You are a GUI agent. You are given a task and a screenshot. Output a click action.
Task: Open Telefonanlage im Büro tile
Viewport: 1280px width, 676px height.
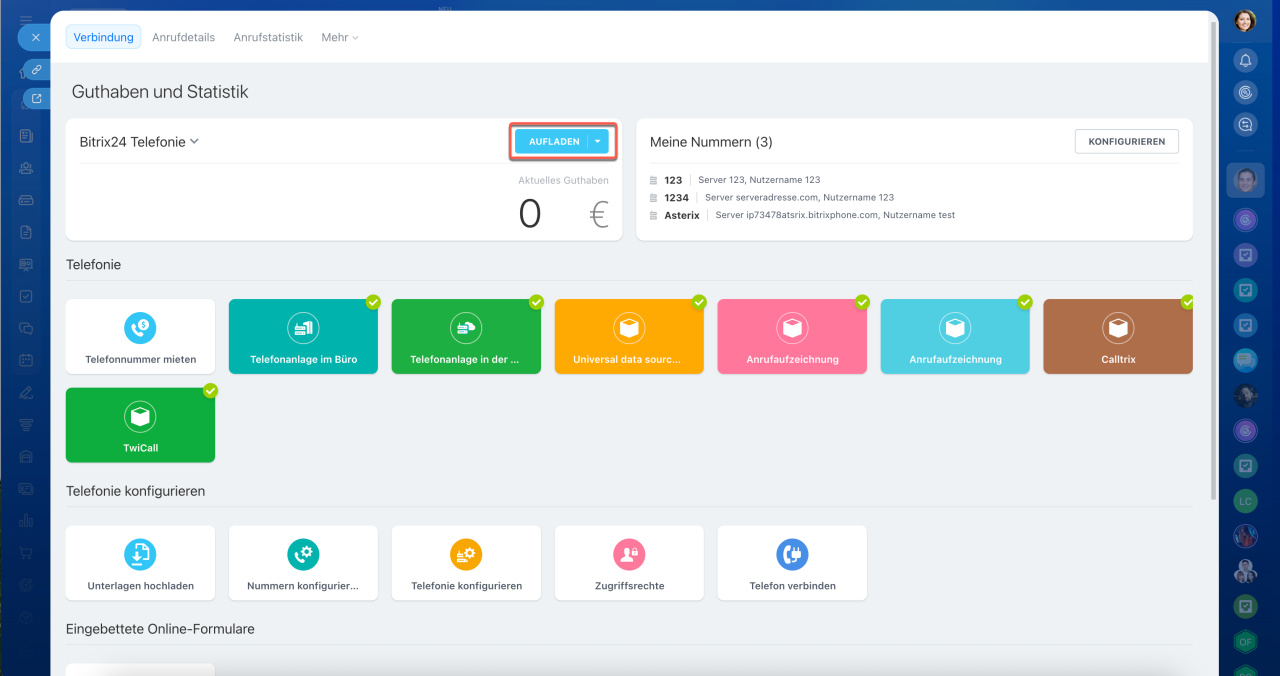303,336
